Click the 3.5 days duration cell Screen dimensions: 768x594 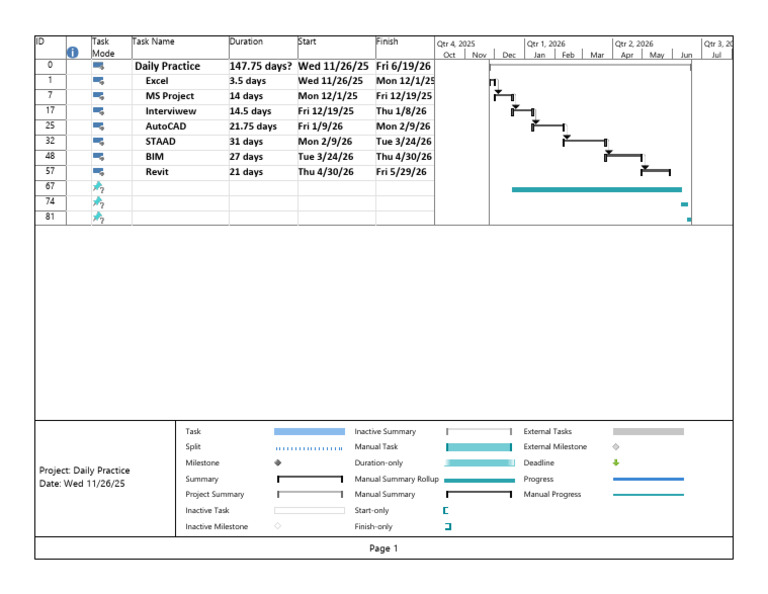(263, 81)
